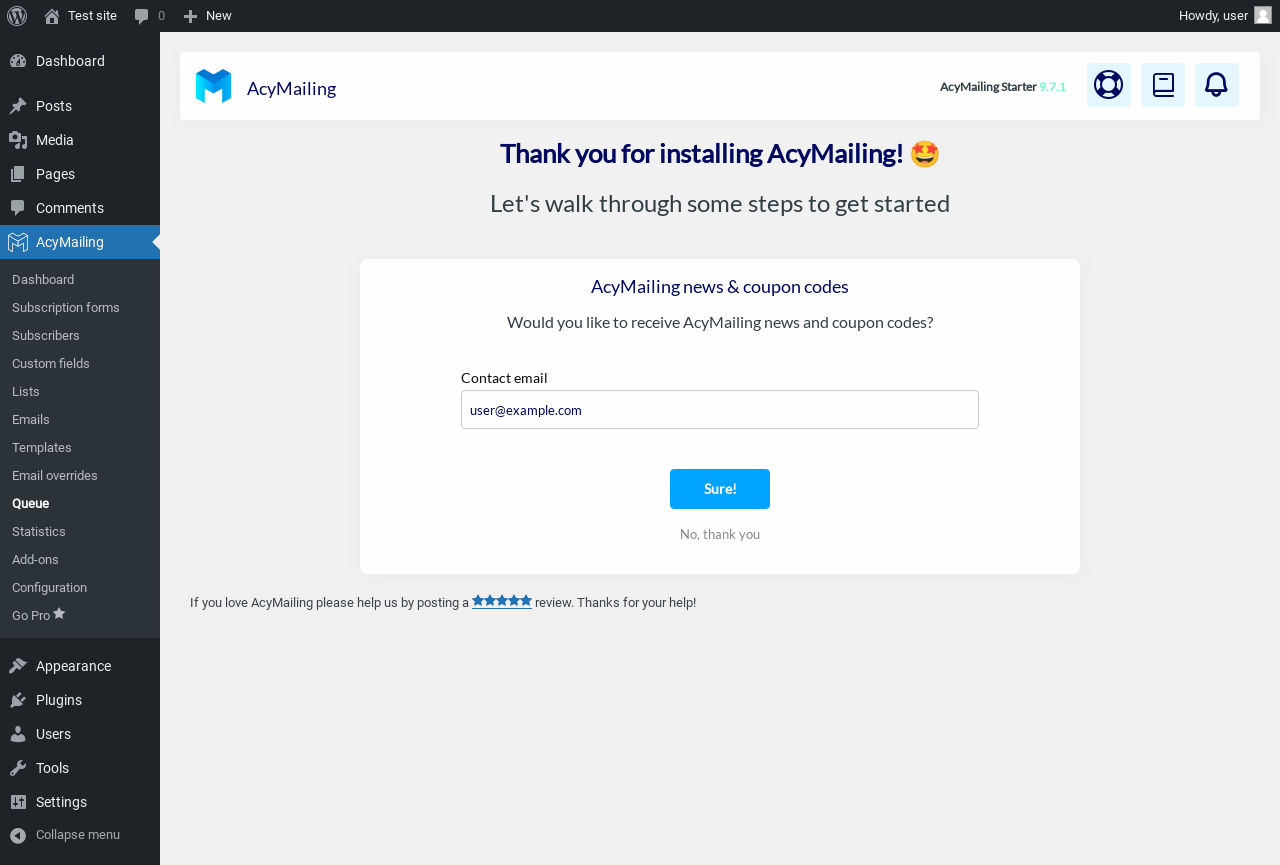Open Subscription forms in the AcyMailing submenu

[x=66, y=307]
